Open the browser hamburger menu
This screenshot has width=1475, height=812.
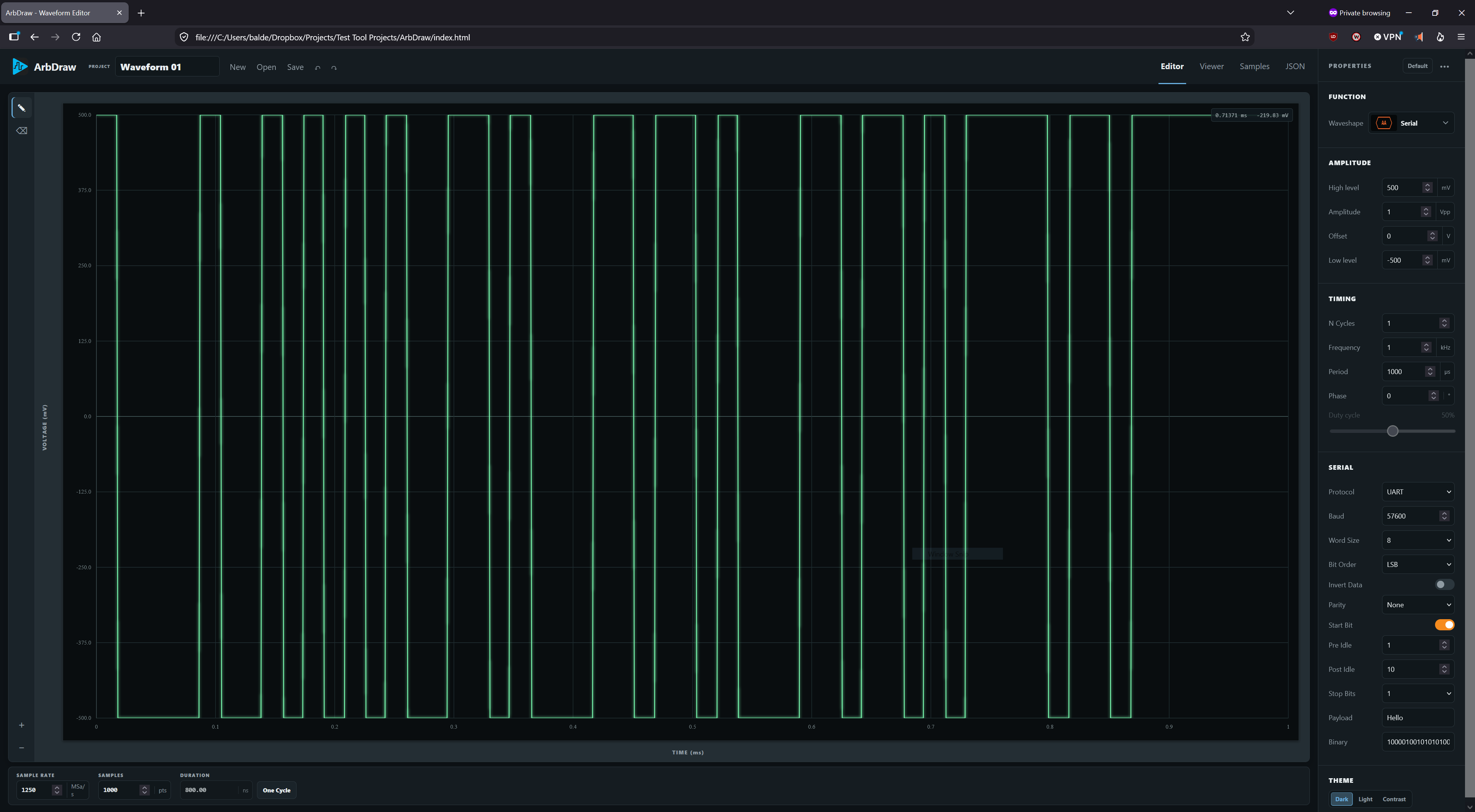(x=1461, y=37)
